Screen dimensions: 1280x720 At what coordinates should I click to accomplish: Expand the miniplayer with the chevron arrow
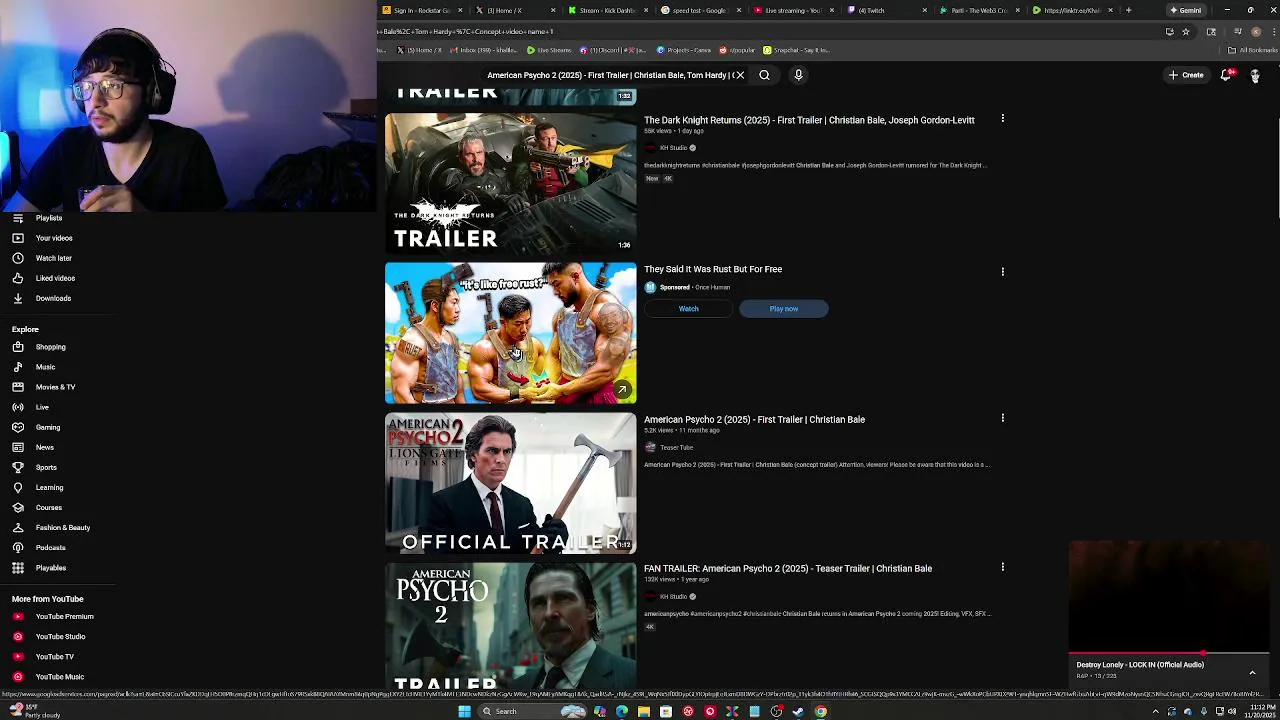tap(1252, 672)
